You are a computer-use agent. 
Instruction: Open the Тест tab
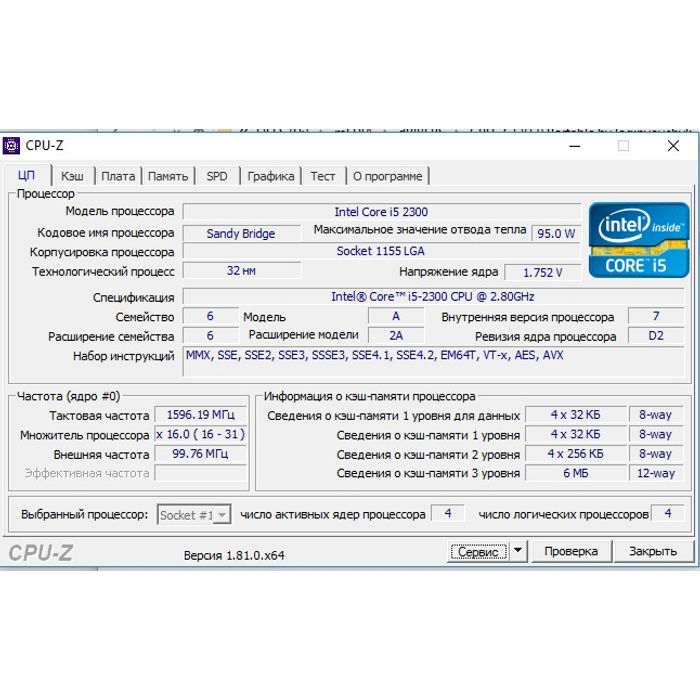point(323,176)
